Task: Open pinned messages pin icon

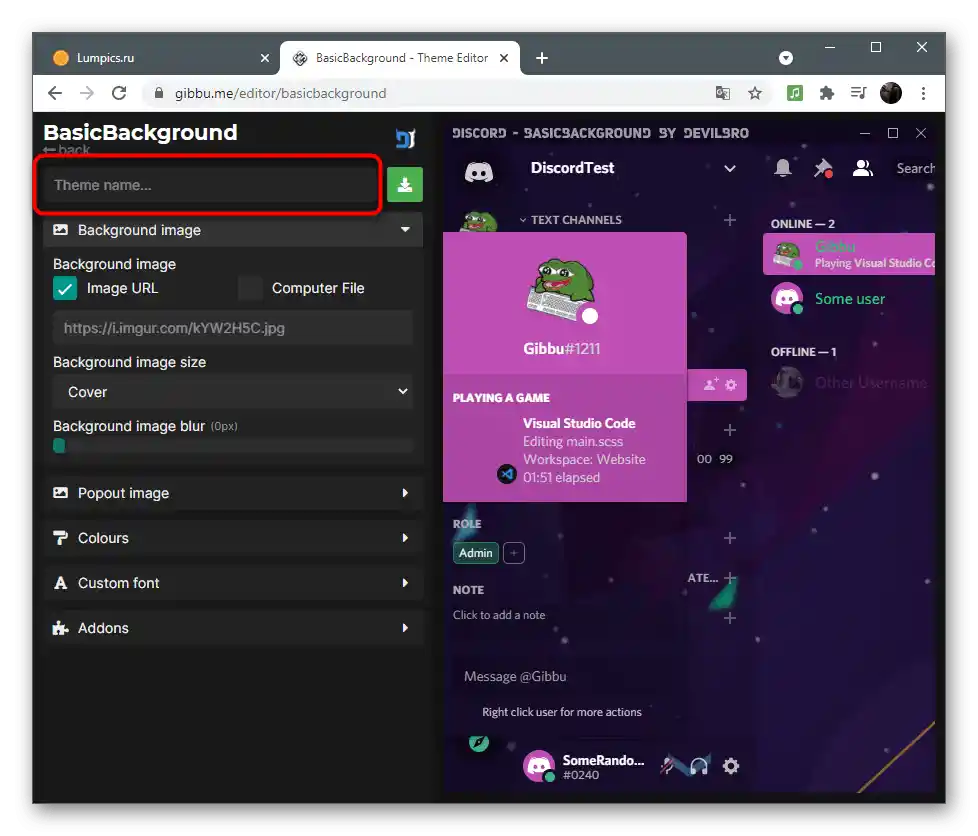Action: [823, 168]
